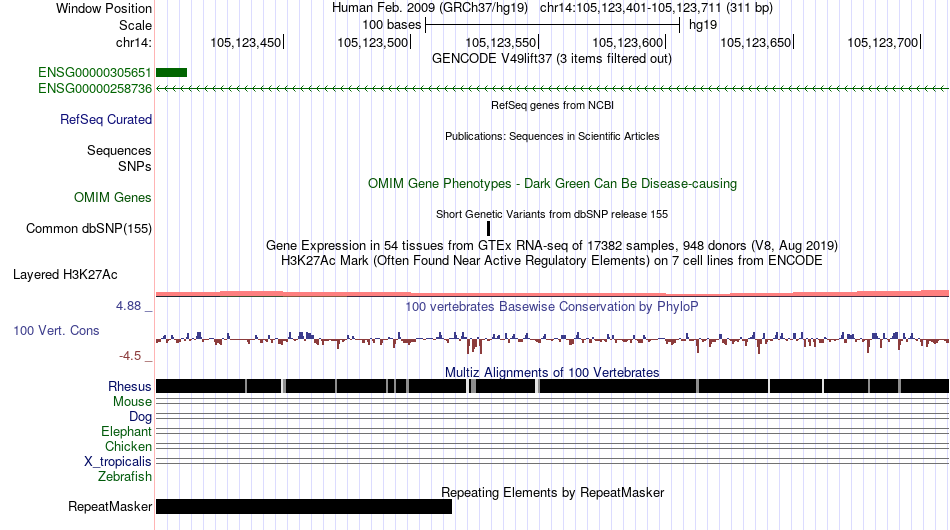This screenshot has width=950, height=530.
Task: Click the Zebrafish alignment label
Action: tap(125, 477)
